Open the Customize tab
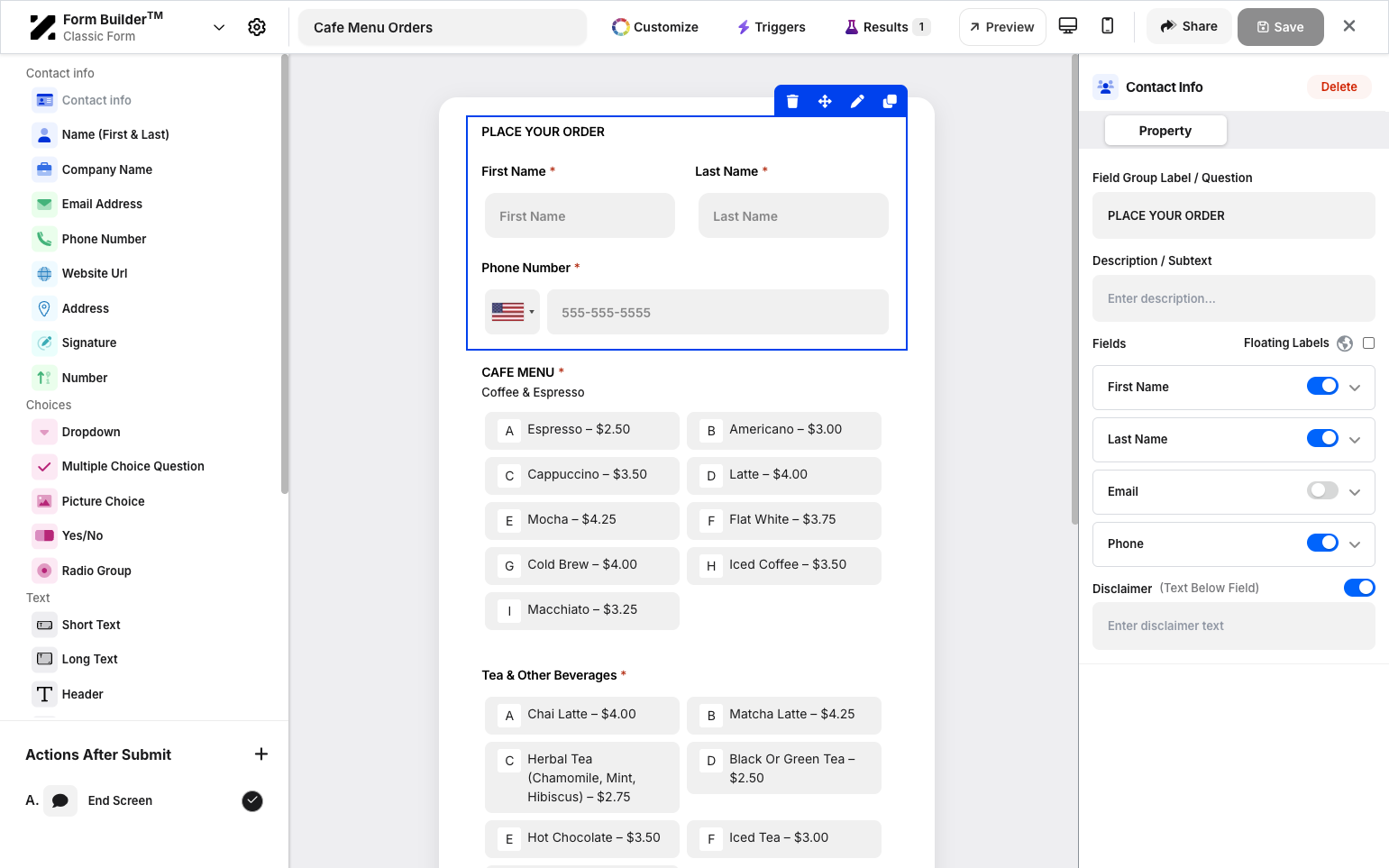 pos(655,27)
